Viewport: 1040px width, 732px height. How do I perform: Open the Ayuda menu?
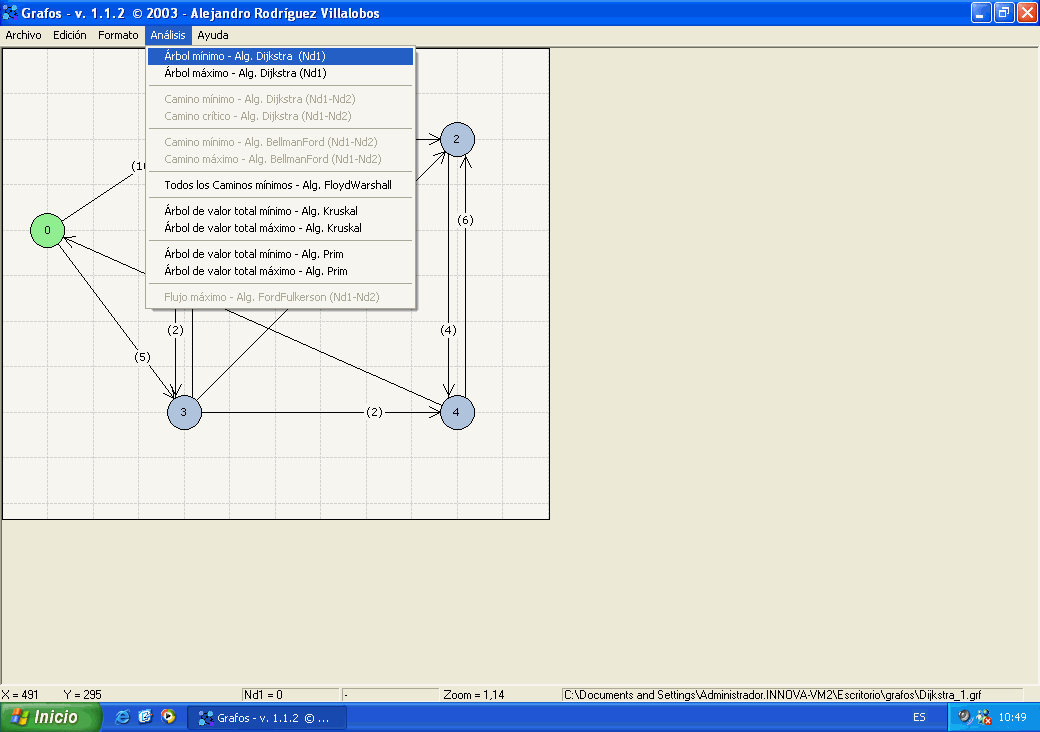[x=213, y=35]
